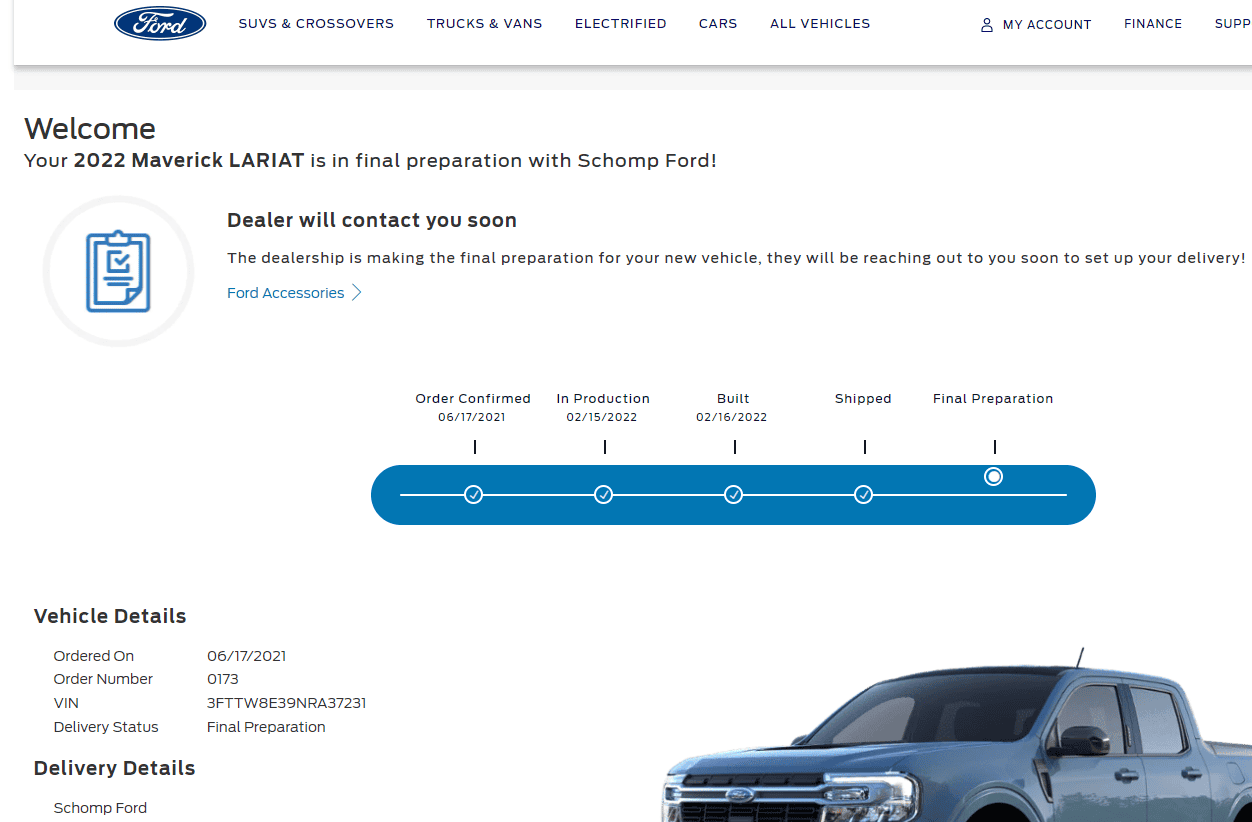Click the order number 0173

[x=222, y=679]
